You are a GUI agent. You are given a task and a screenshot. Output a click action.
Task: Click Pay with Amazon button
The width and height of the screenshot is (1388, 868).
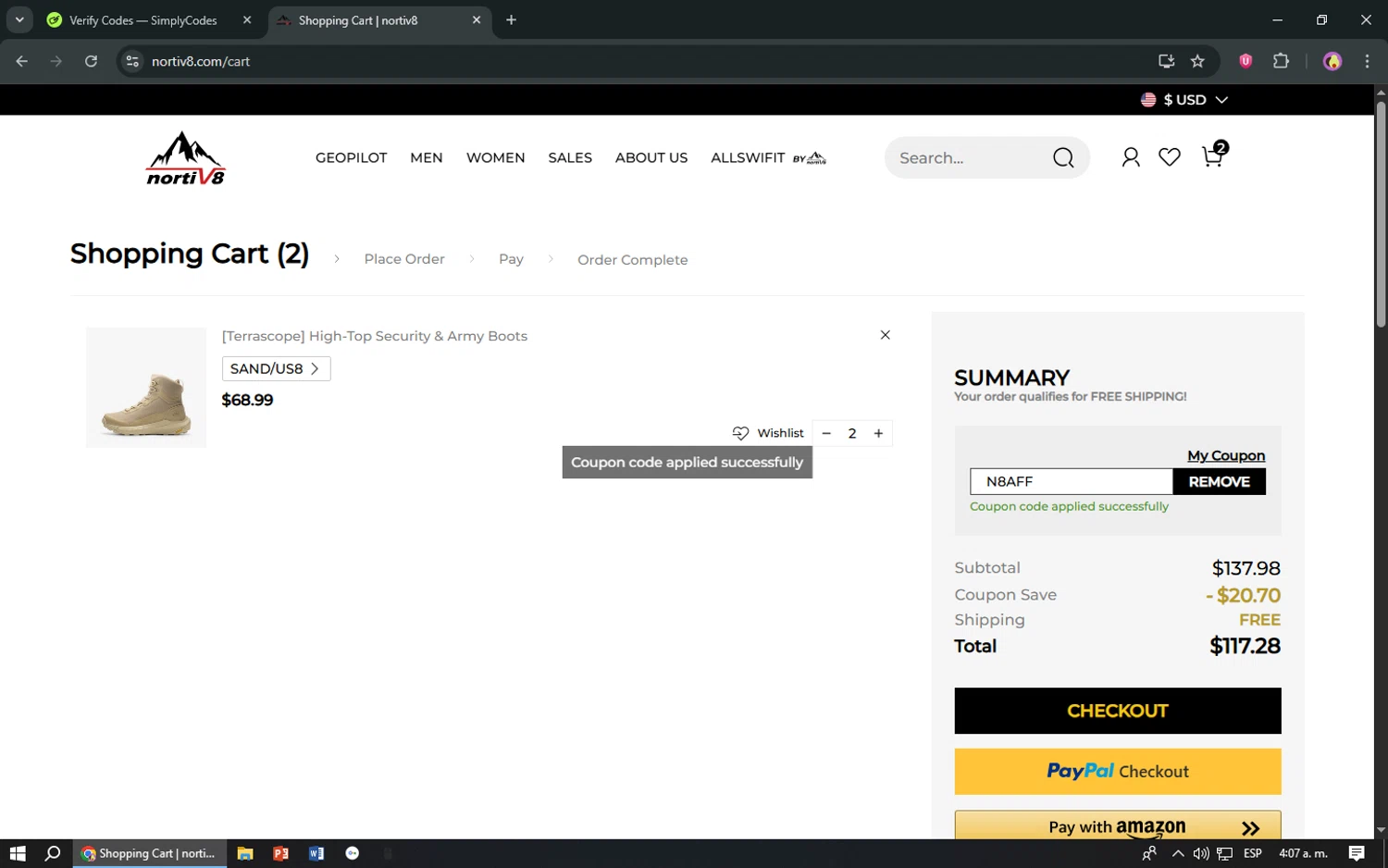pyautogui.click(x=1118, y=825)
